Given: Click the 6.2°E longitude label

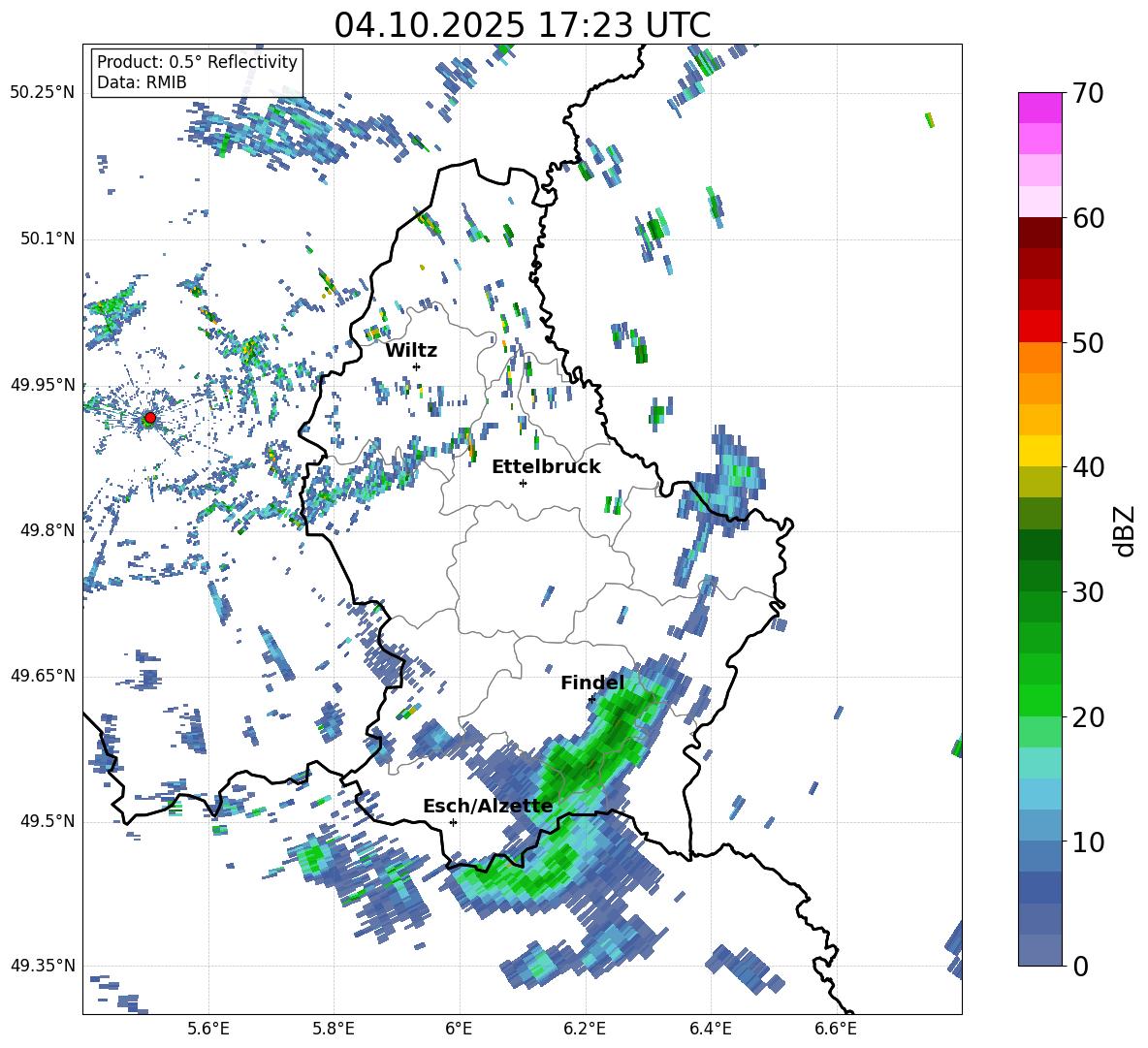Looking at the screenshot, I should [585, 1029].
